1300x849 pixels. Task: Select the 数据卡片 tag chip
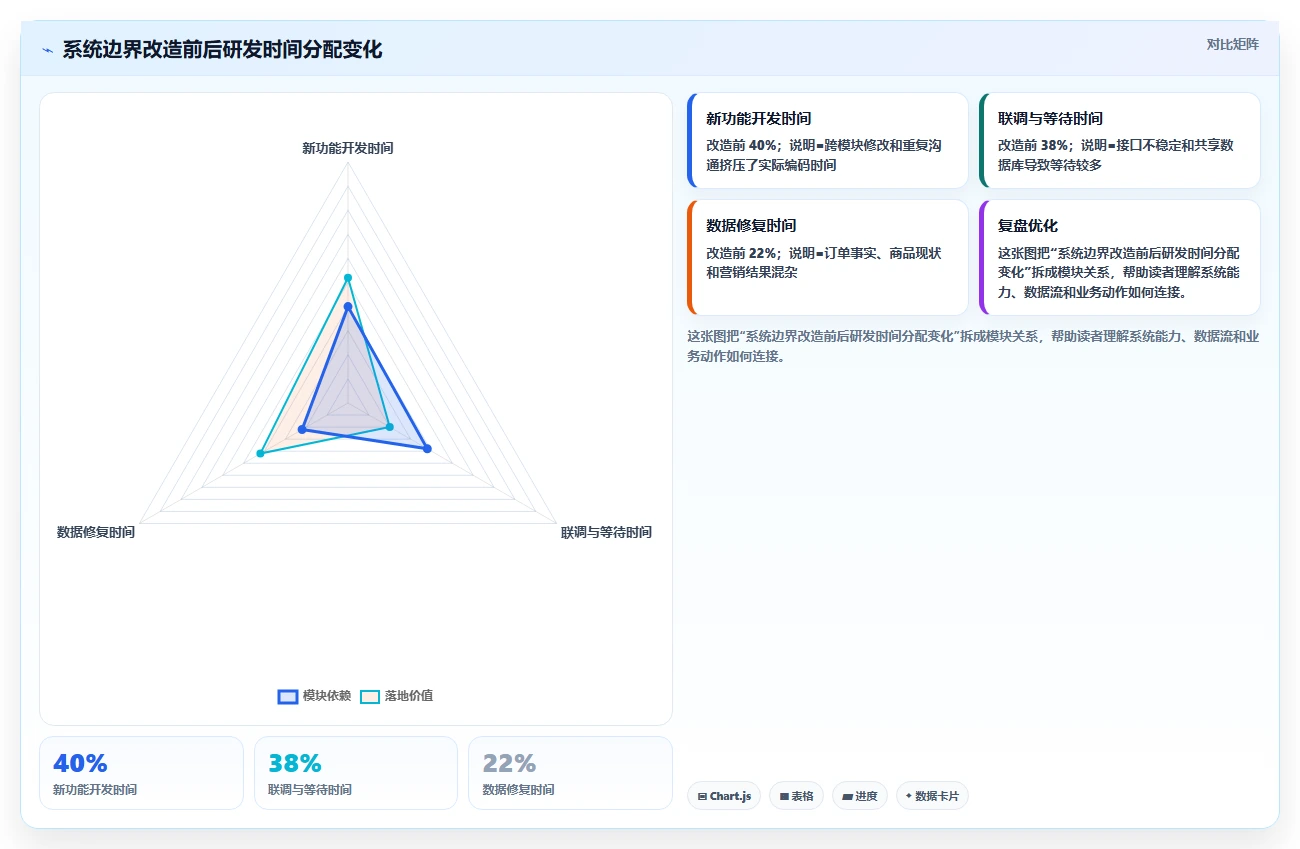[932, 796]
